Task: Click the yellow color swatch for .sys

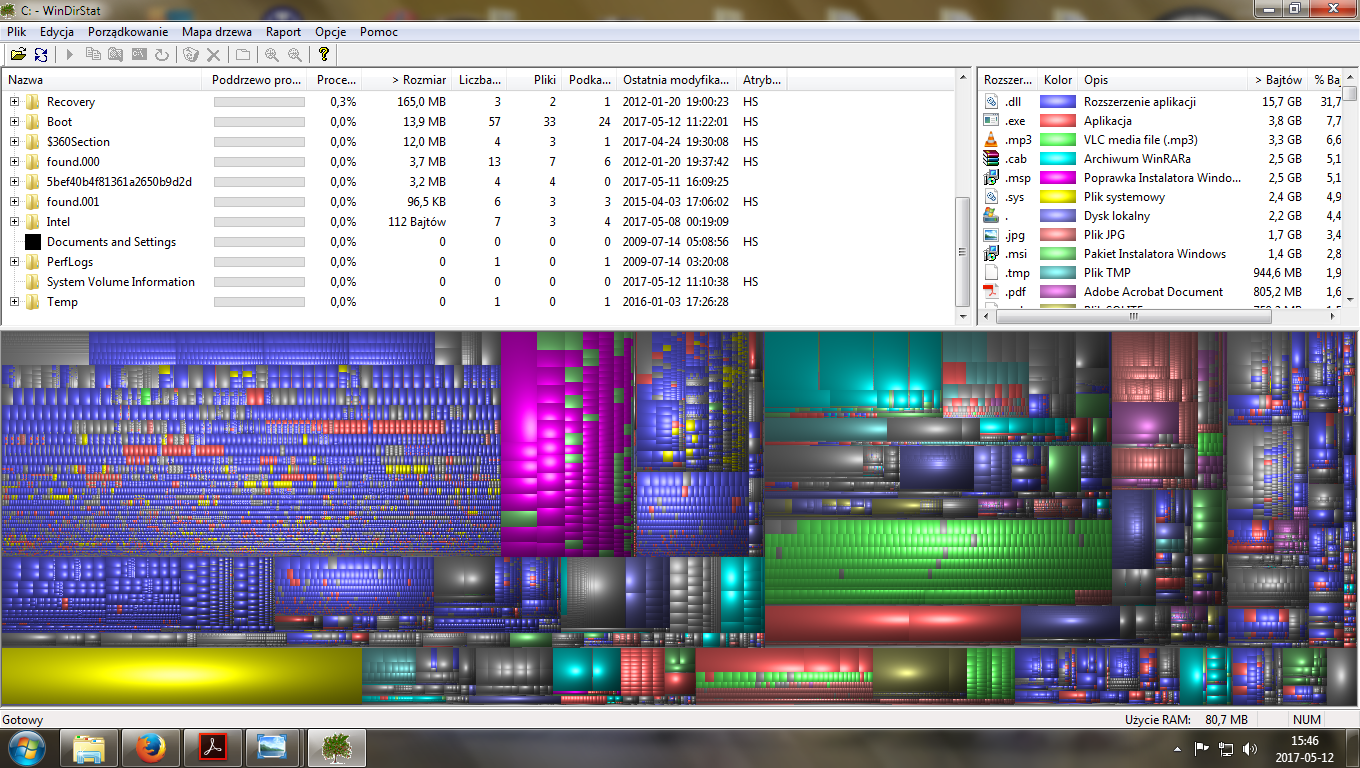Action: 1058,197
